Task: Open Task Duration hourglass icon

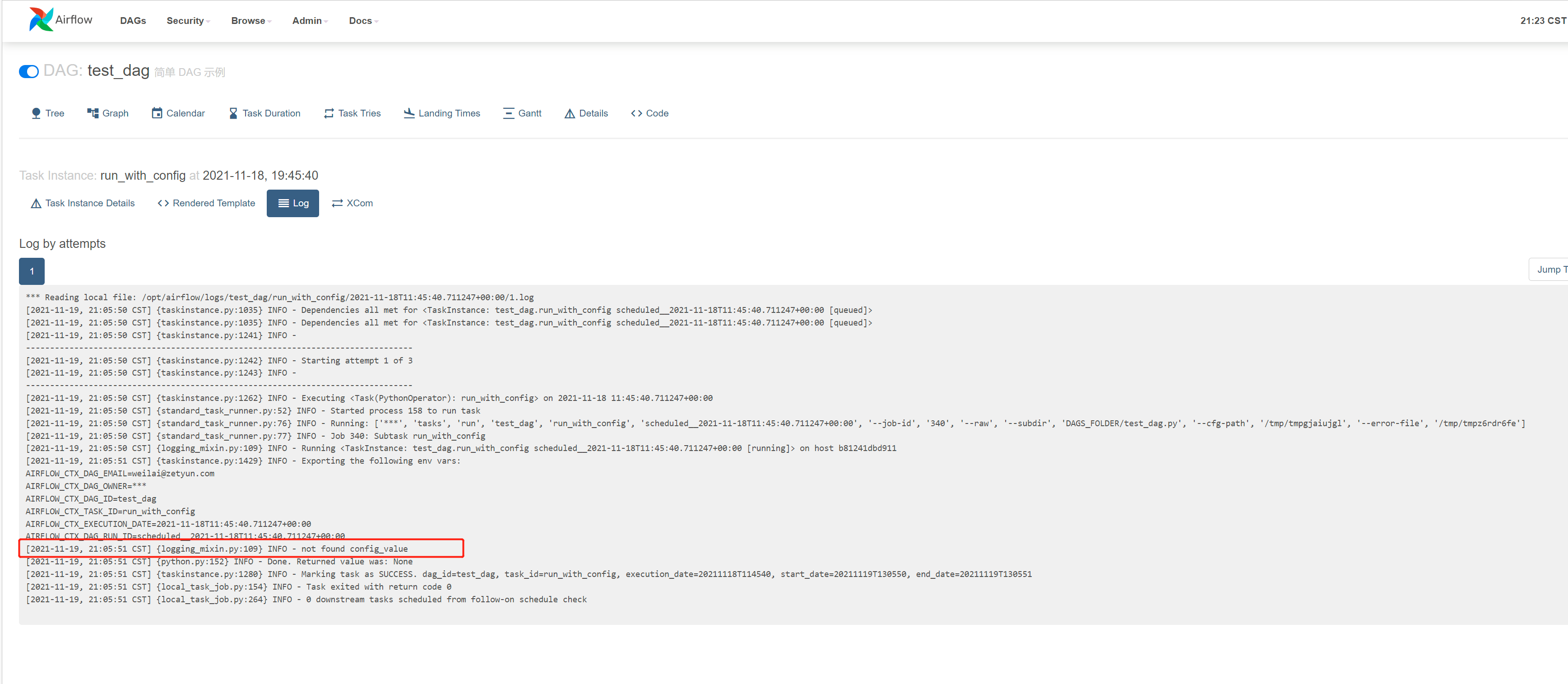Action: click(233, 113)
